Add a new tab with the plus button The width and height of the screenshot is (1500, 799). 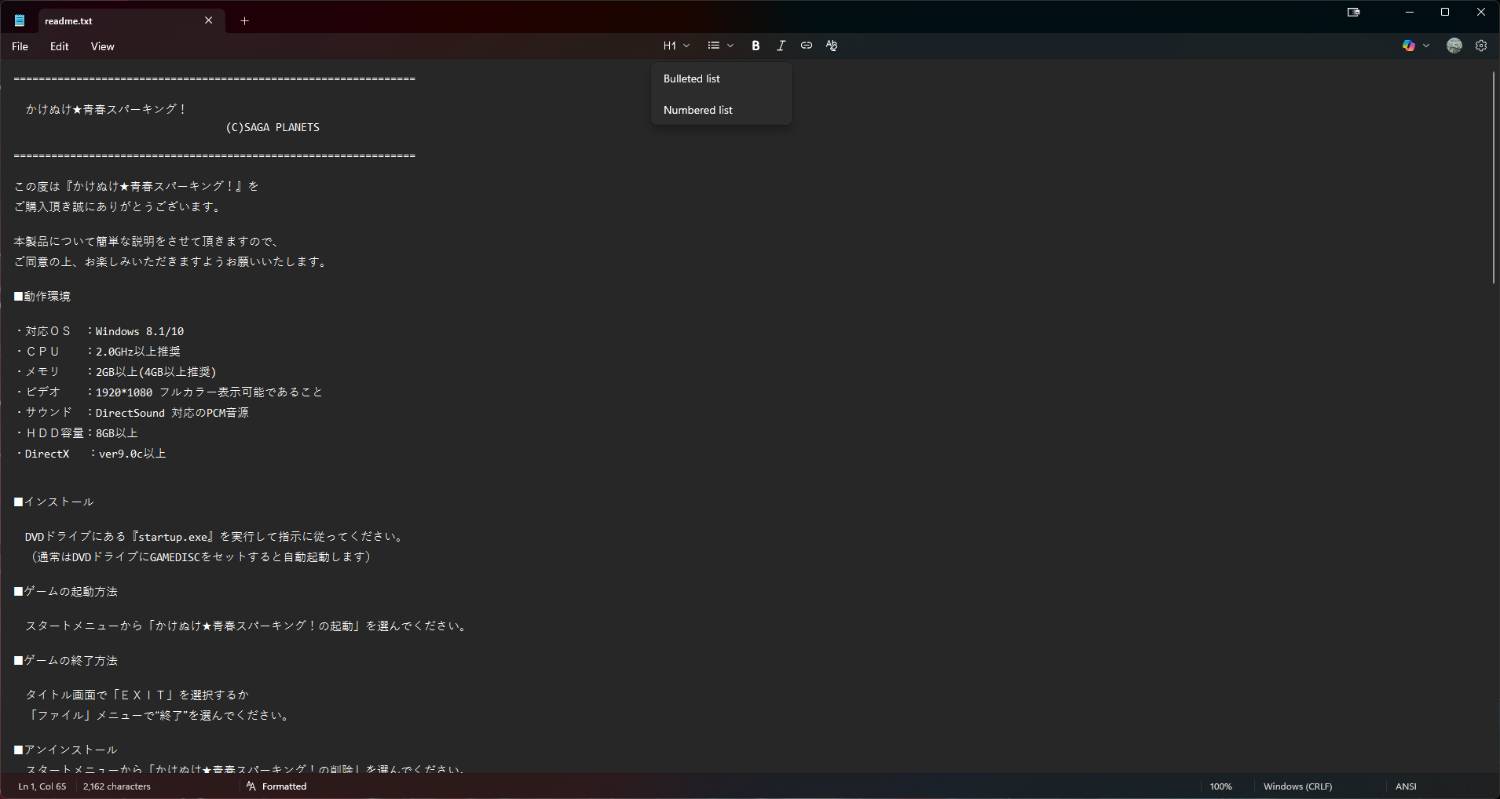(x=244, y=20)
